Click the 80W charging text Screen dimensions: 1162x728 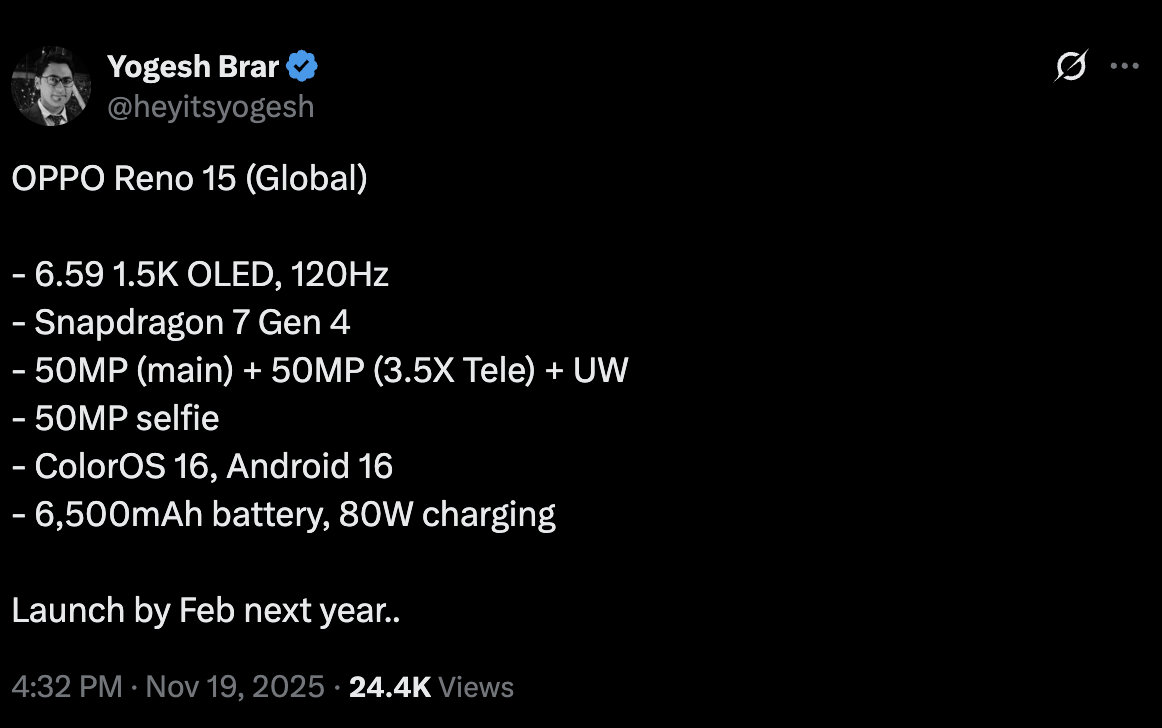point(447,514)
